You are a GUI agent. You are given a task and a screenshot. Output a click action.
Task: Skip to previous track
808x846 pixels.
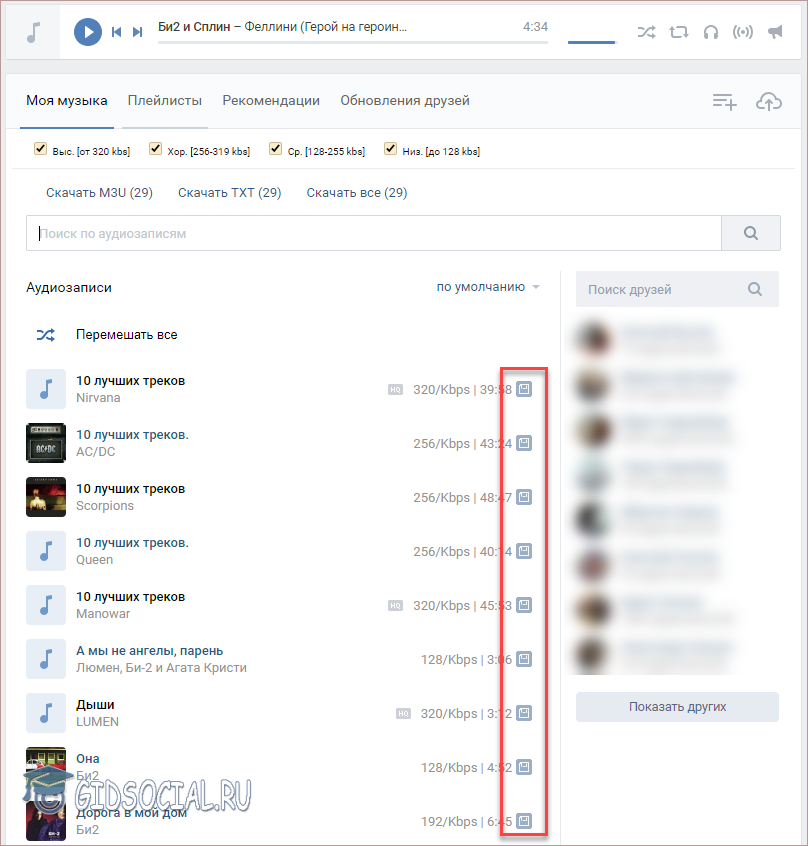(x=116, y=32)
